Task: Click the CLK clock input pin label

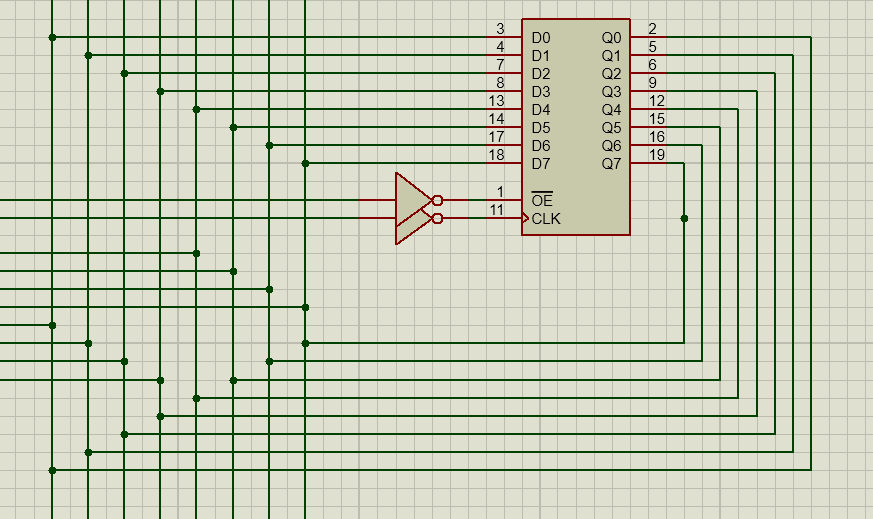Action: click(546, 218)
